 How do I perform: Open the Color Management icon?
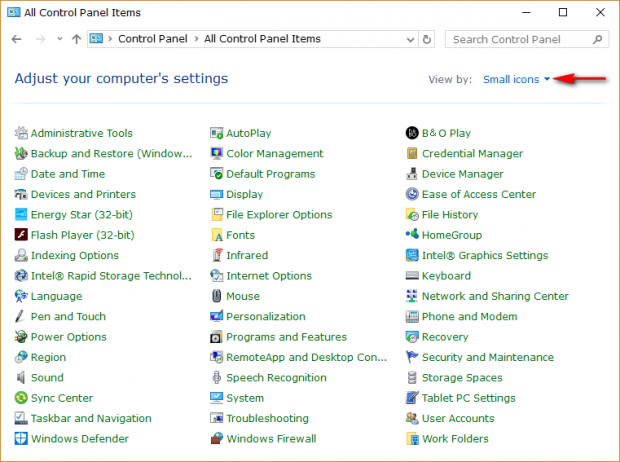click(x=216, y=153)
